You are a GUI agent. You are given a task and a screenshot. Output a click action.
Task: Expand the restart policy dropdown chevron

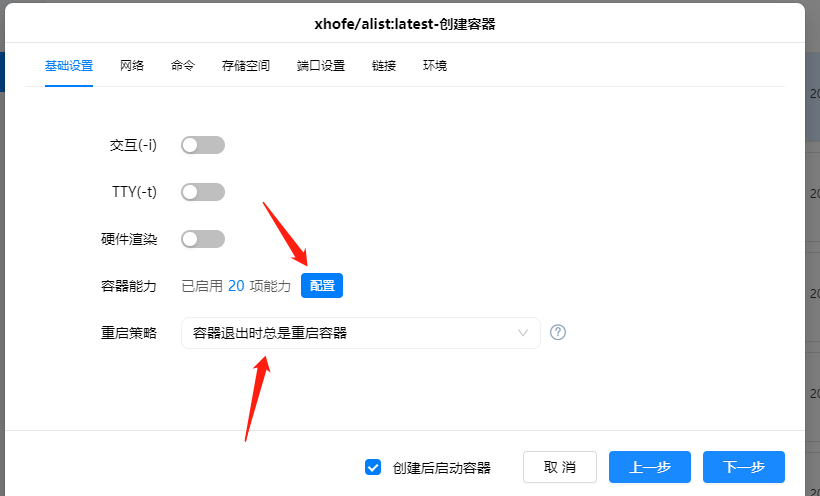tap(522, 333)
